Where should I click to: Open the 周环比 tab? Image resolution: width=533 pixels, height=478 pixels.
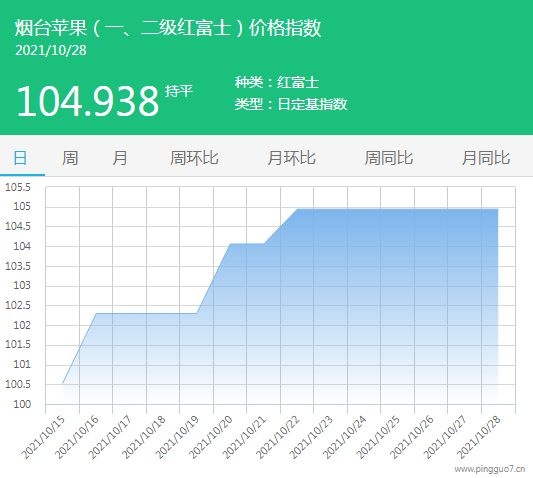(194, 158)
